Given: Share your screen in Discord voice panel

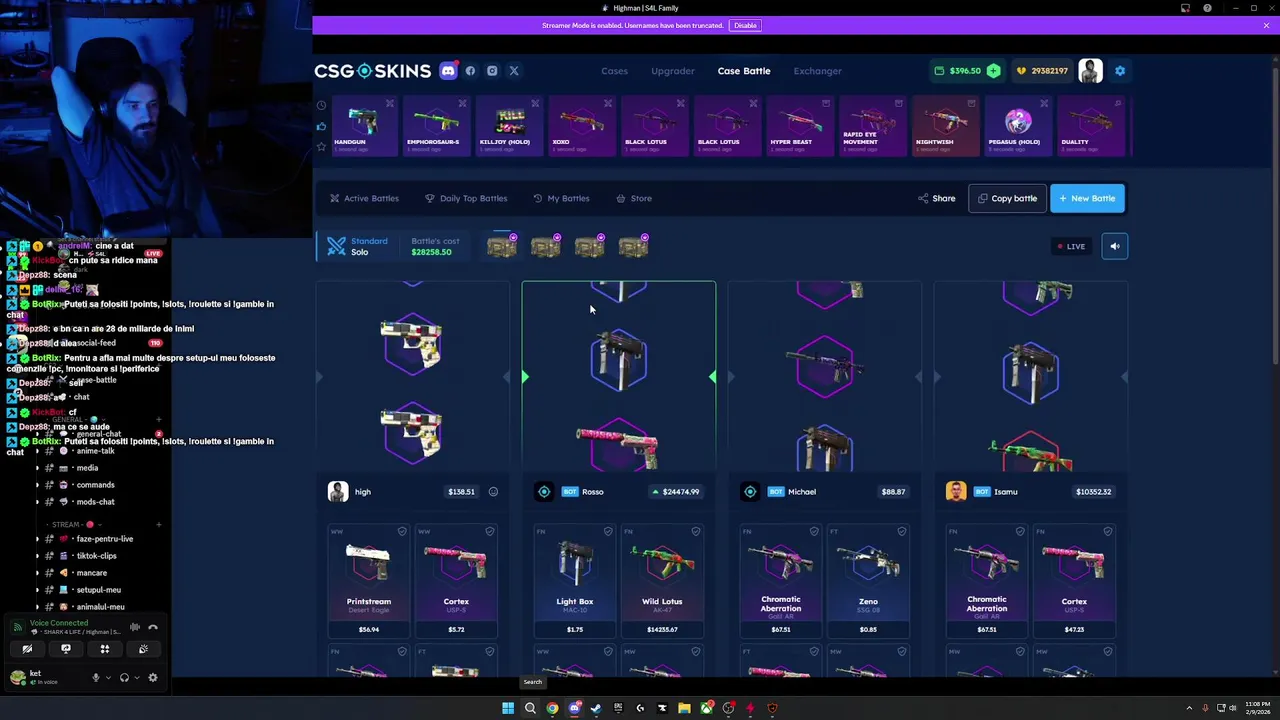Looking at the screenshot, I should click(x=66, y=649).
